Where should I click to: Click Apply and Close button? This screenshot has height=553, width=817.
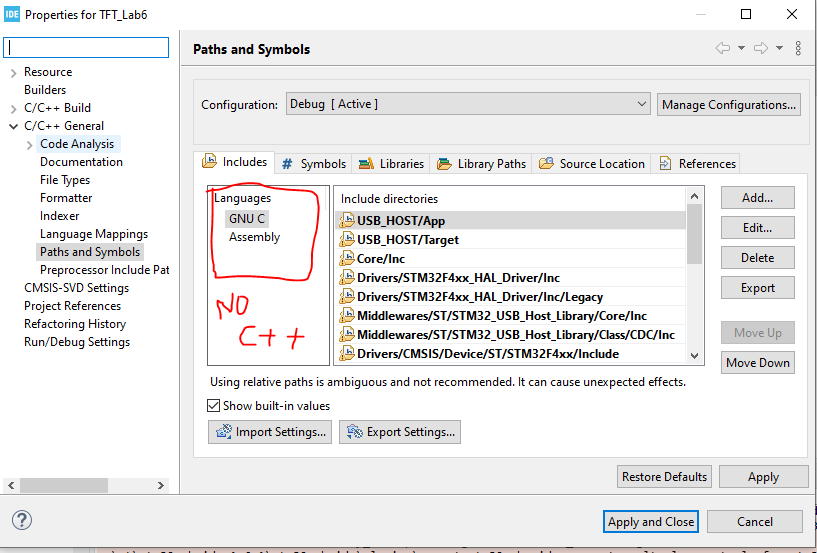coord(651,521)
